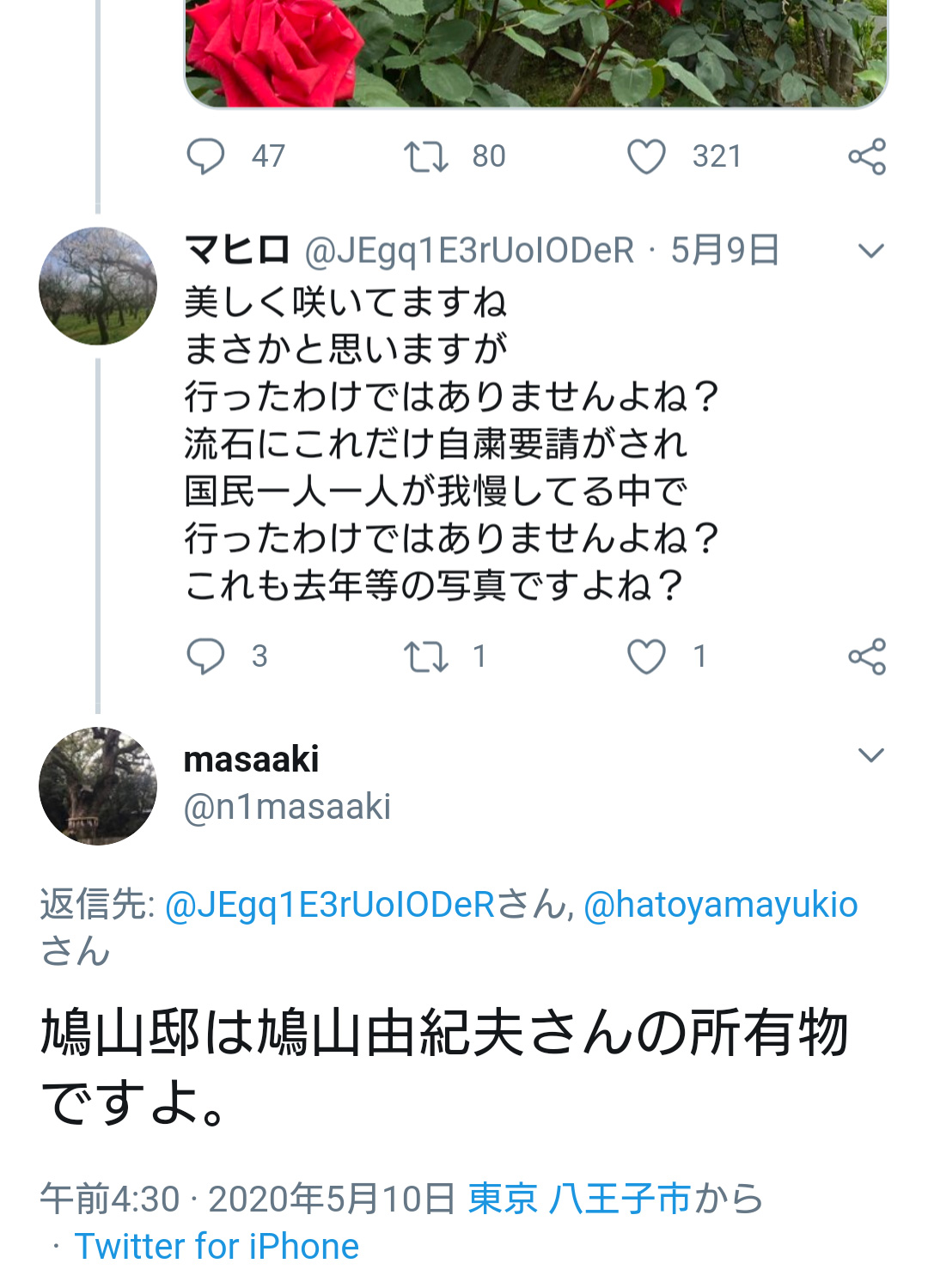Open マヒロ's profile via display name
This screenshot has height=1288, width=928.
pos(237,250)
